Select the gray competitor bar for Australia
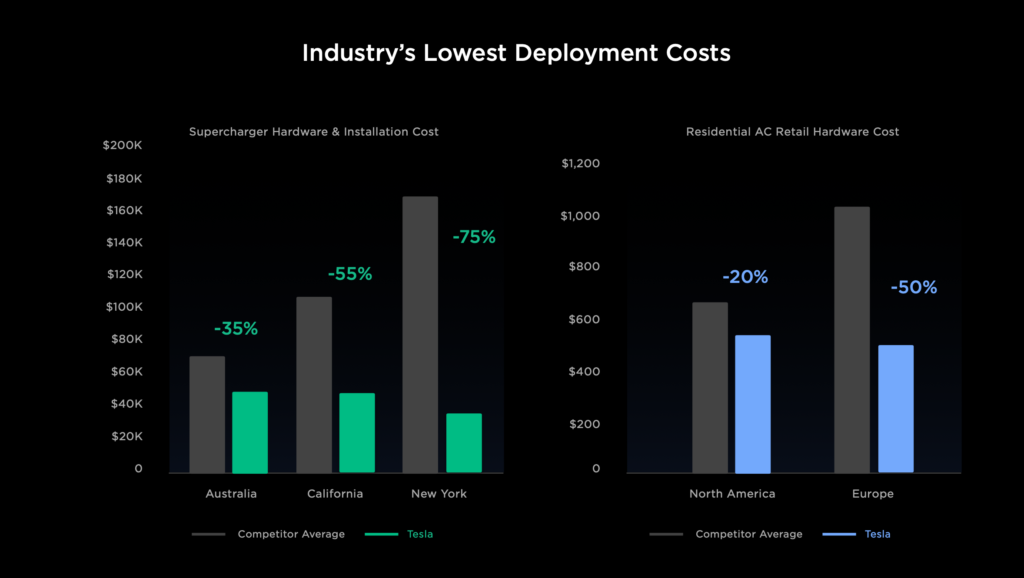 point(207,415)
